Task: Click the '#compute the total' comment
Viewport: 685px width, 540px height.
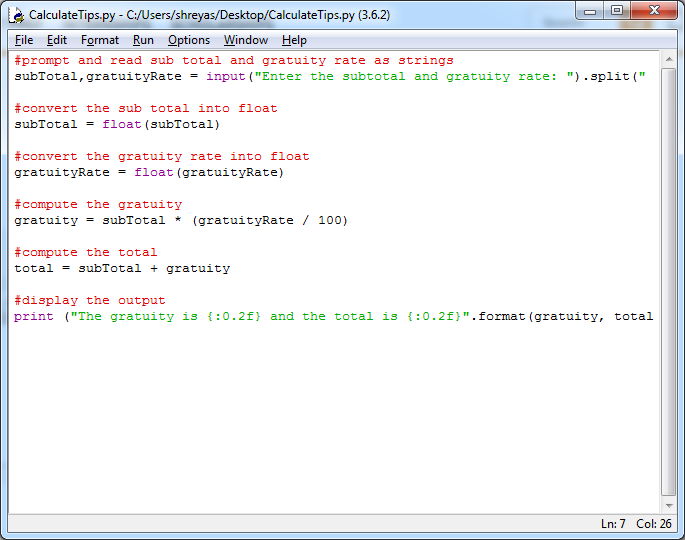Action: [x=86, y=253]
